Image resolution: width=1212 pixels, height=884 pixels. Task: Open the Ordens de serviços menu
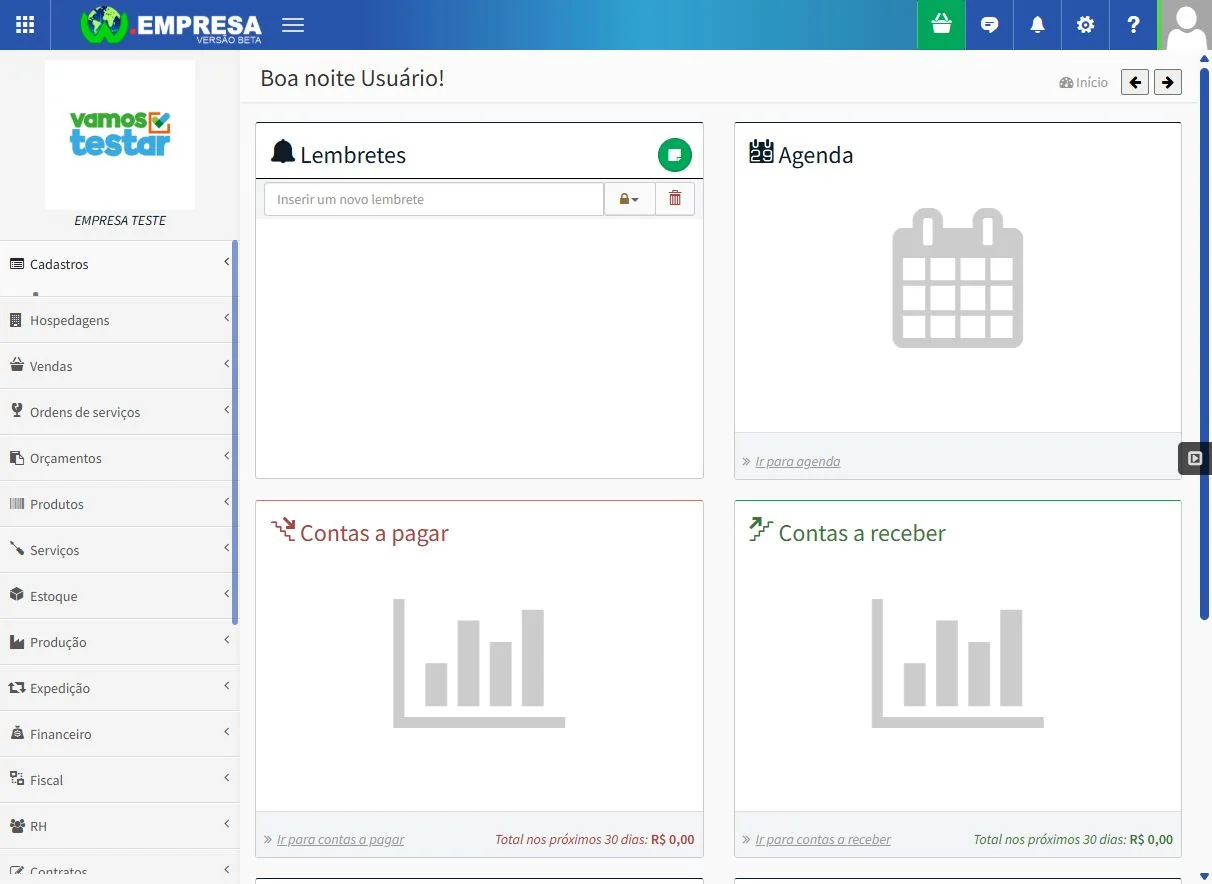pyautogui.click(x=120, y=412)
